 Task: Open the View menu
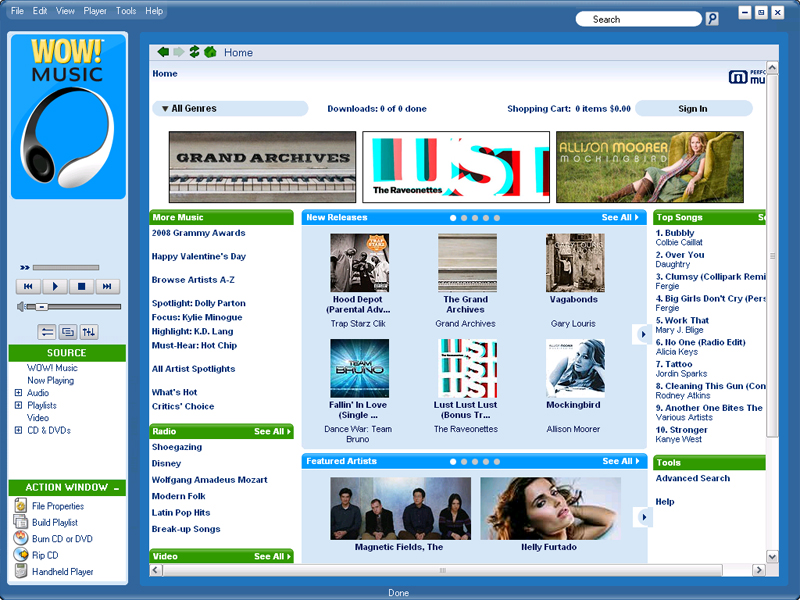point(65,11)
